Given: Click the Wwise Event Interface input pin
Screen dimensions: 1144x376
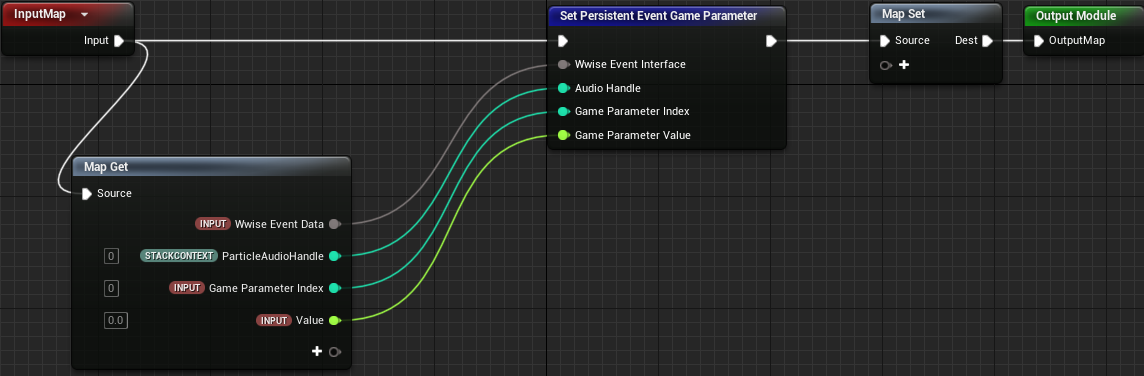Looking at the screenshot, I should [563, 64].
